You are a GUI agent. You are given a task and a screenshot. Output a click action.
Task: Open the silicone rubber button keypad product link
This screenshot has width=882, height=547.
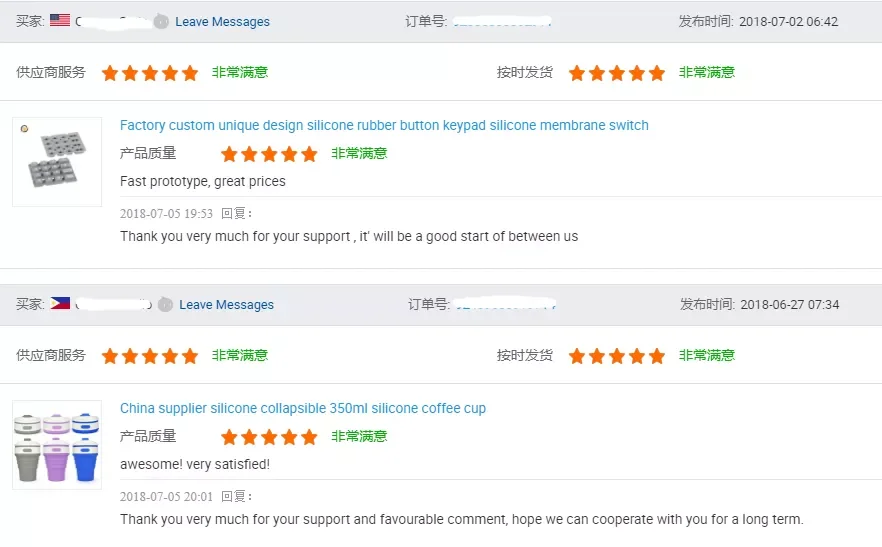pos(384,125)
